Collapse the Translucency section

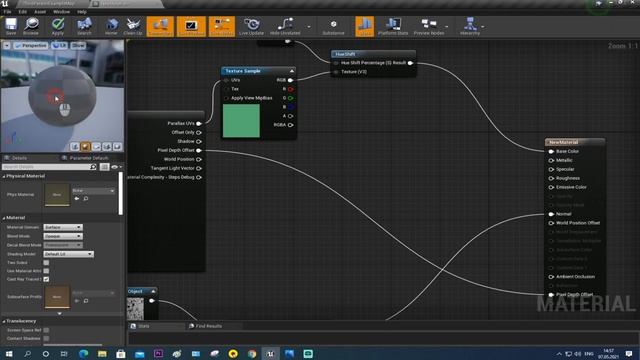point(4,321)
